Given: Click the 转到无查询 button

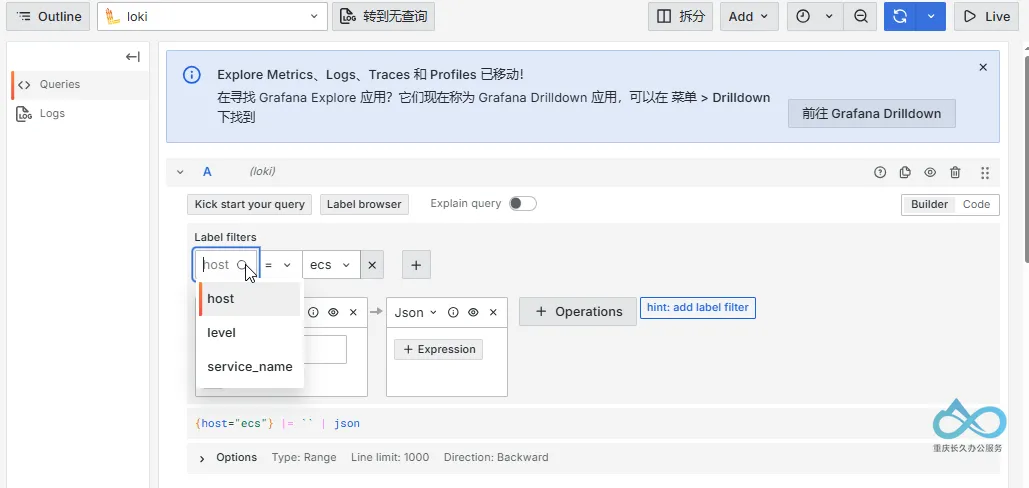Looking at the screenshot, I should pos(383,16).
